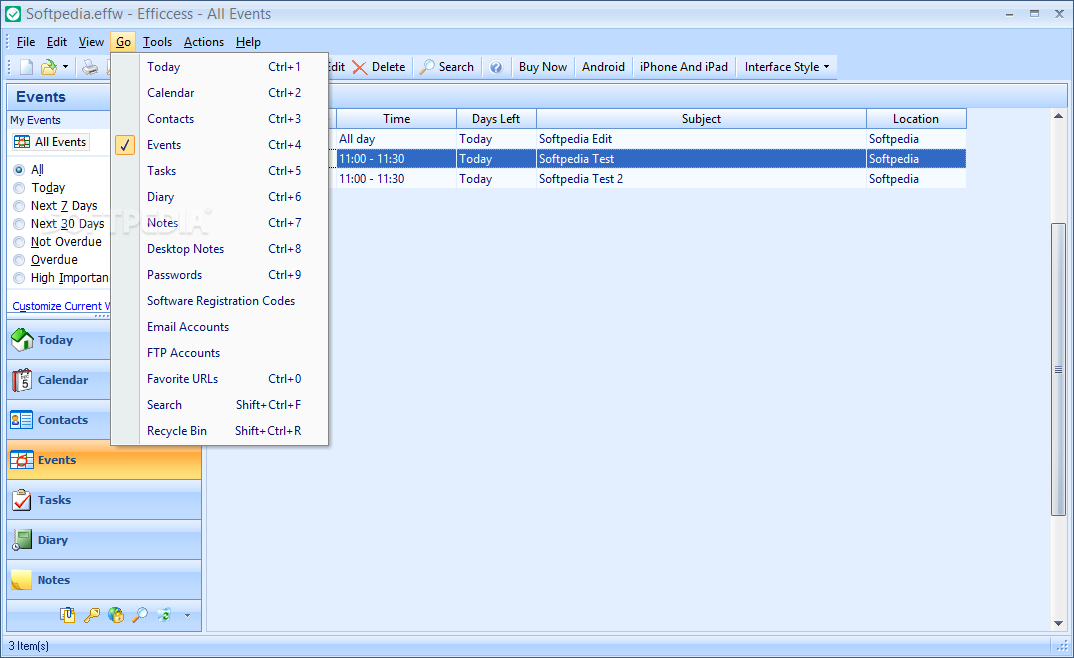
Task: Click the Events icon in sidebar
Action: (x=22, y=460)
